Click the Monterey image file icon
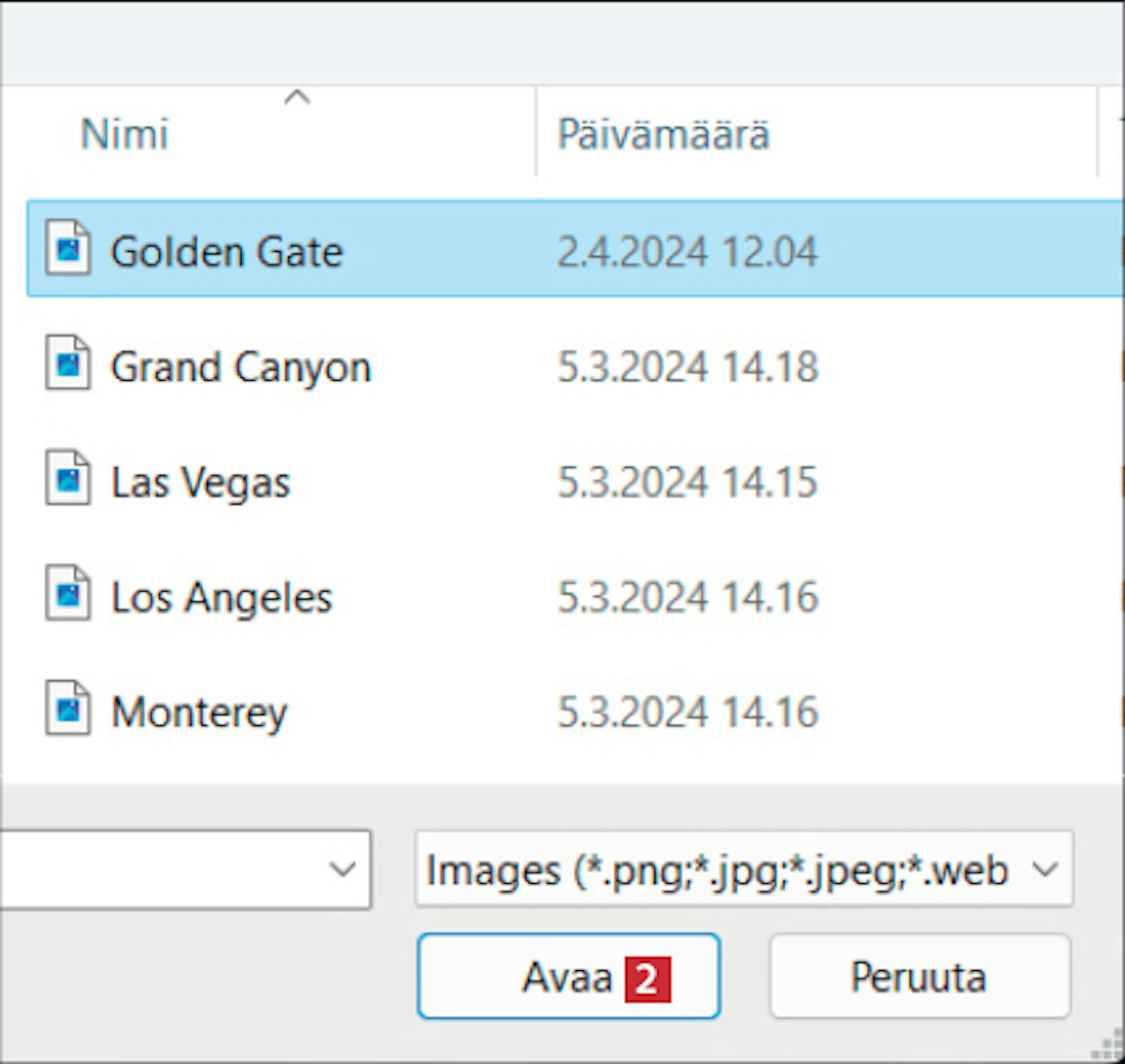Viewport: 1125px width, 1064px height. coord(67,709)
